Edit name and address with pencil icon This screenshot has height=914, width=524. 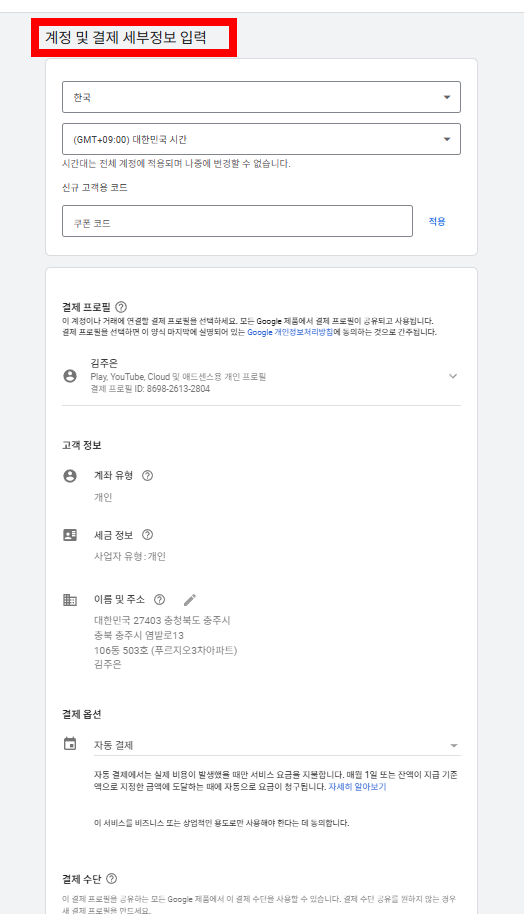pos(189,600)
